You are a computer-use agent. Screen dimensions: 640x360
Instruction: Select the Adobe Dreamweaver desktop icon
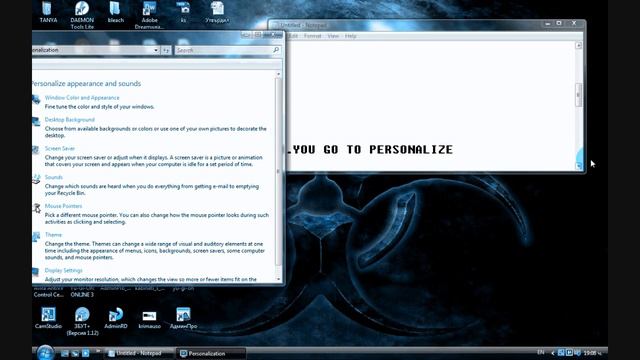(x=149, y=15)
